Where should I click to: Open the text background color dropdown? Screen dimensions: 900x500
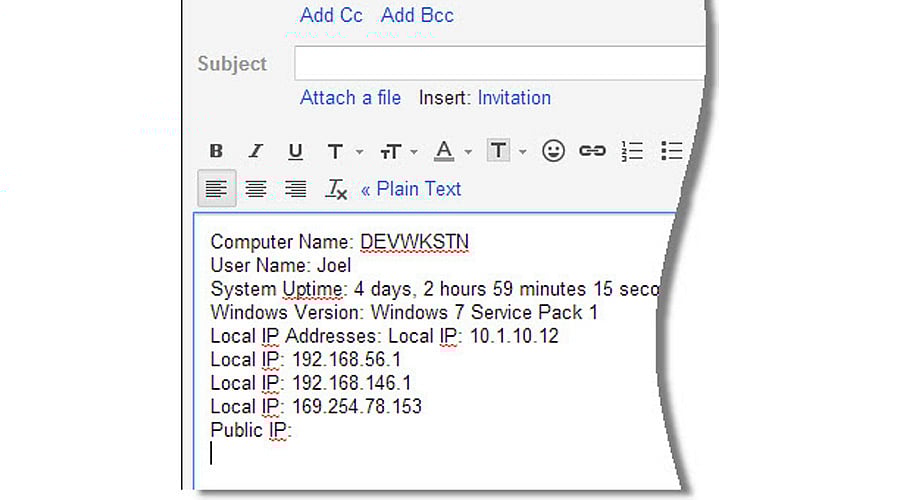[x=505, y=151]
